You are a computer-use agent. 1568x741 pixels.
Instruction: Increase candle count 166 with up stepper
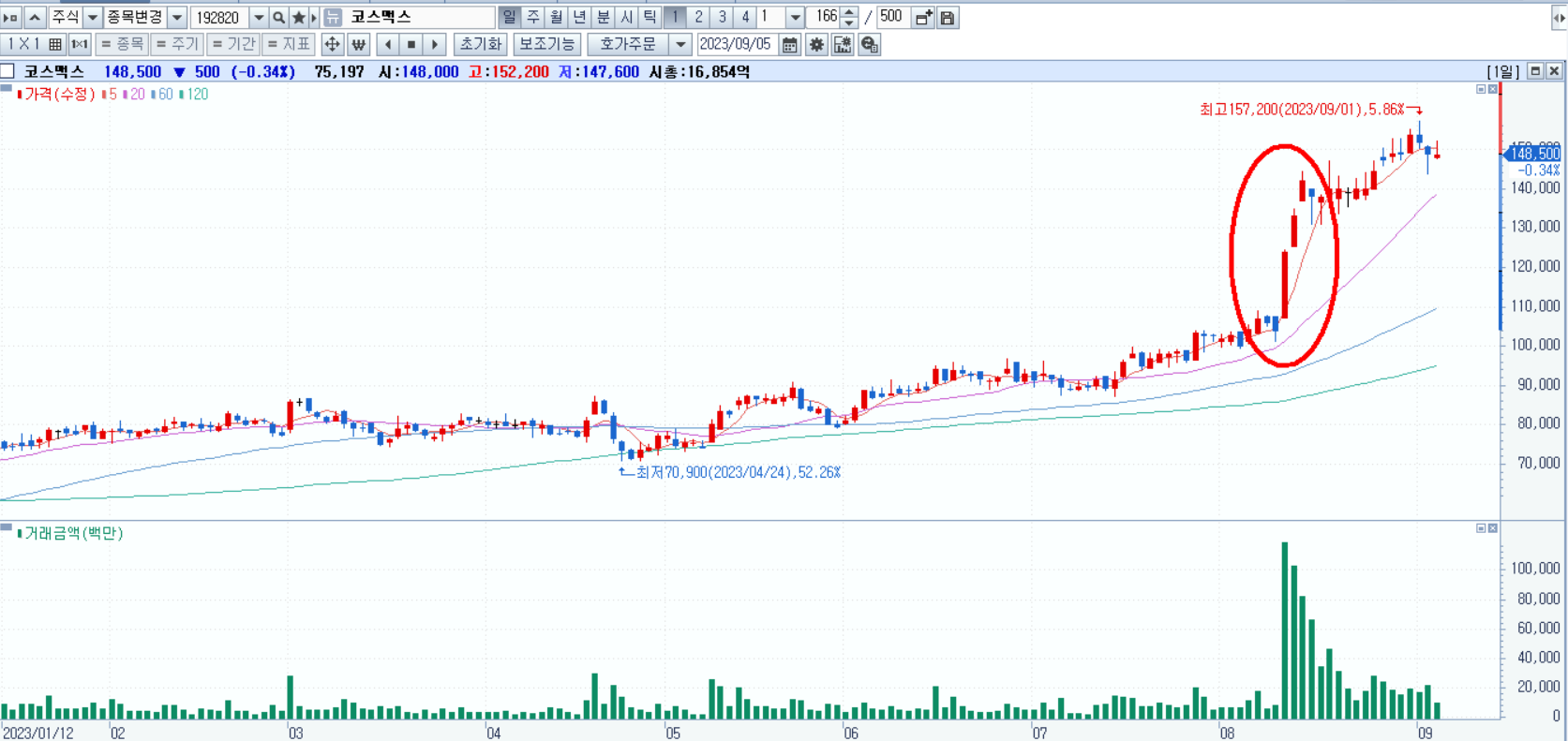(x=849, y=12)
